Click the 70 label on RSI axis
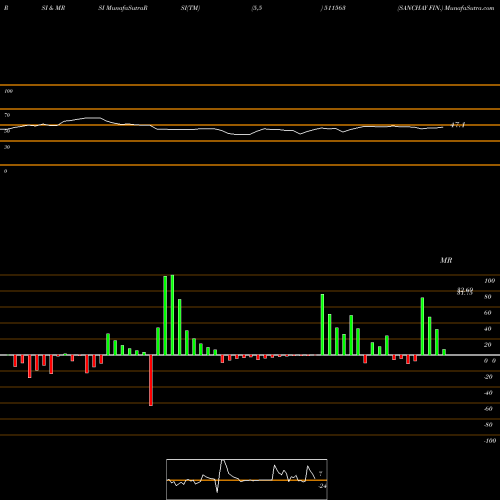500x500 pixels. point(7,115)
